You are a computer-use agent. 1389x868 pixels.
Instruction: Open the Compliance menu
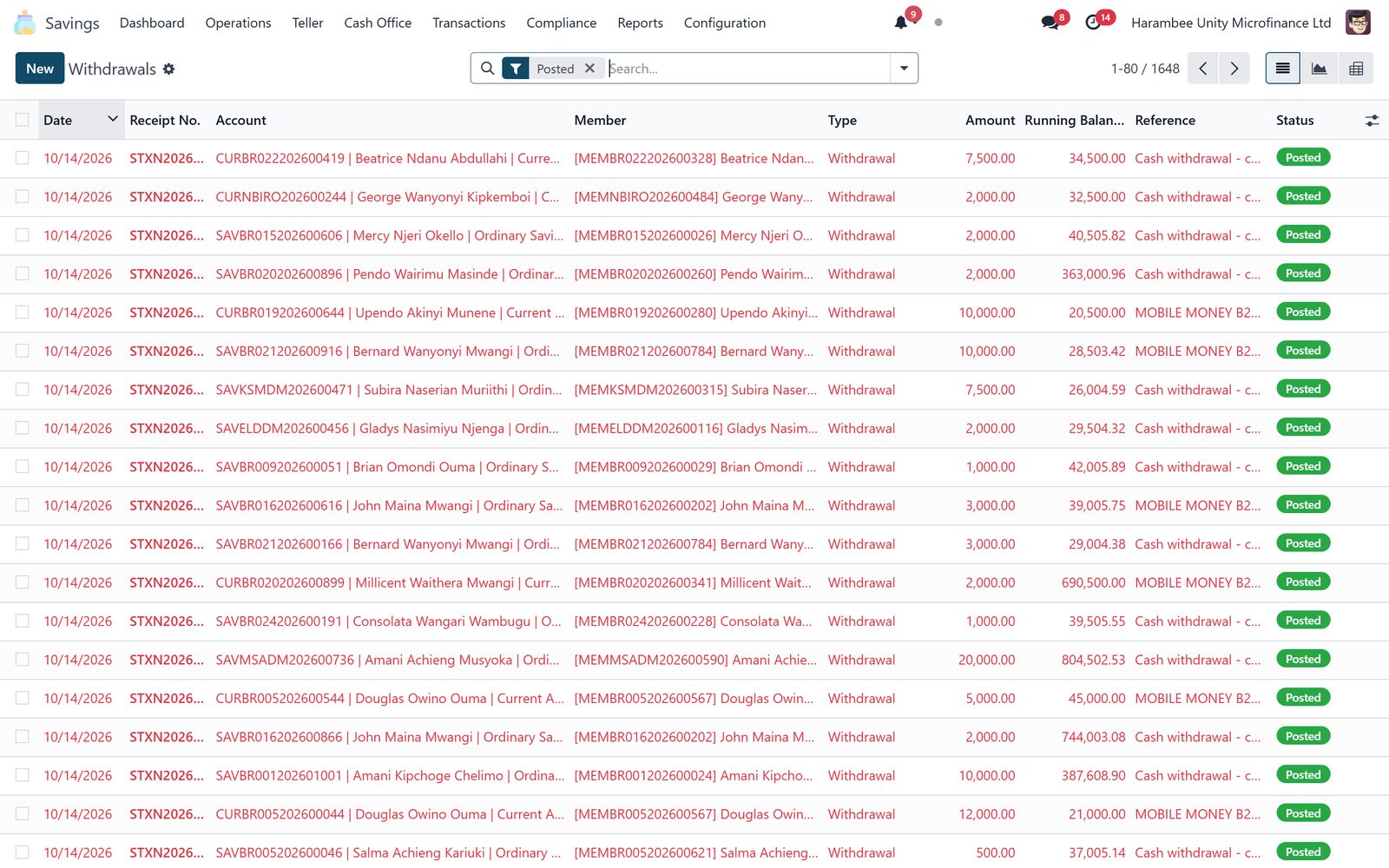pos(561,23)
